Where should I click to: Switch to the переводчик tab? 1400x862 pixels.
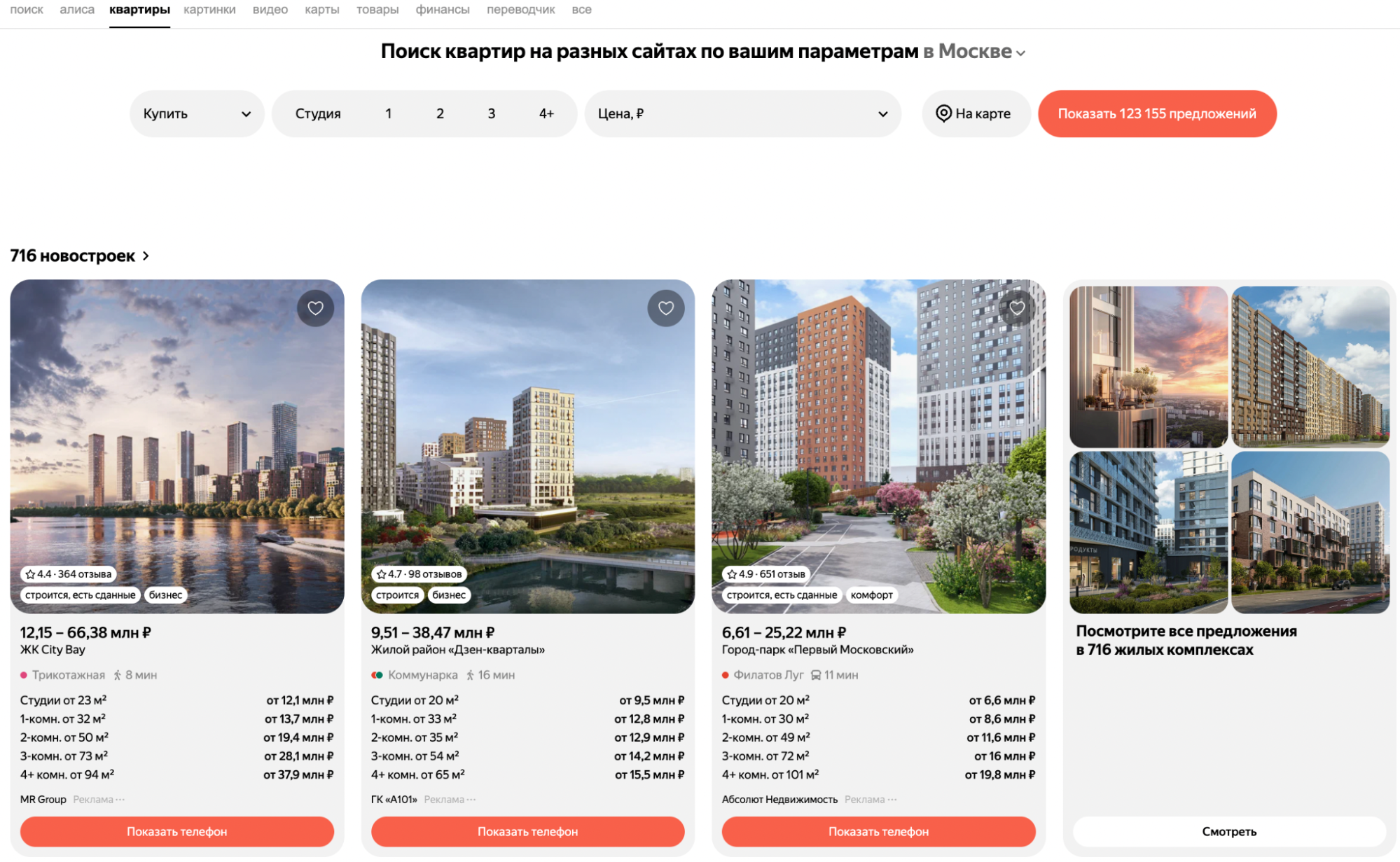click(x=521, y=10)
